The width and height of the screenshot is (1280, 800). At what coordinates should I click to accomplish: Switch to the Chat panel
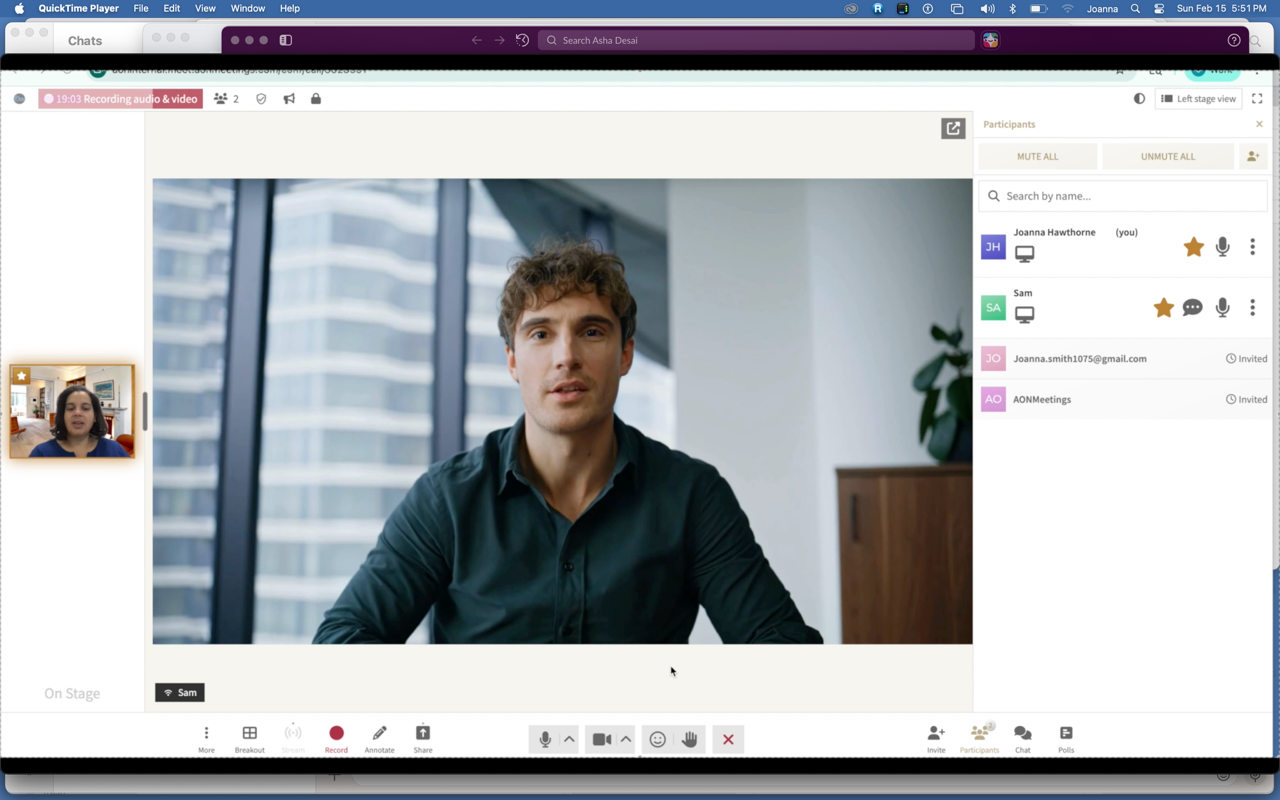(x=1022, y=737)
